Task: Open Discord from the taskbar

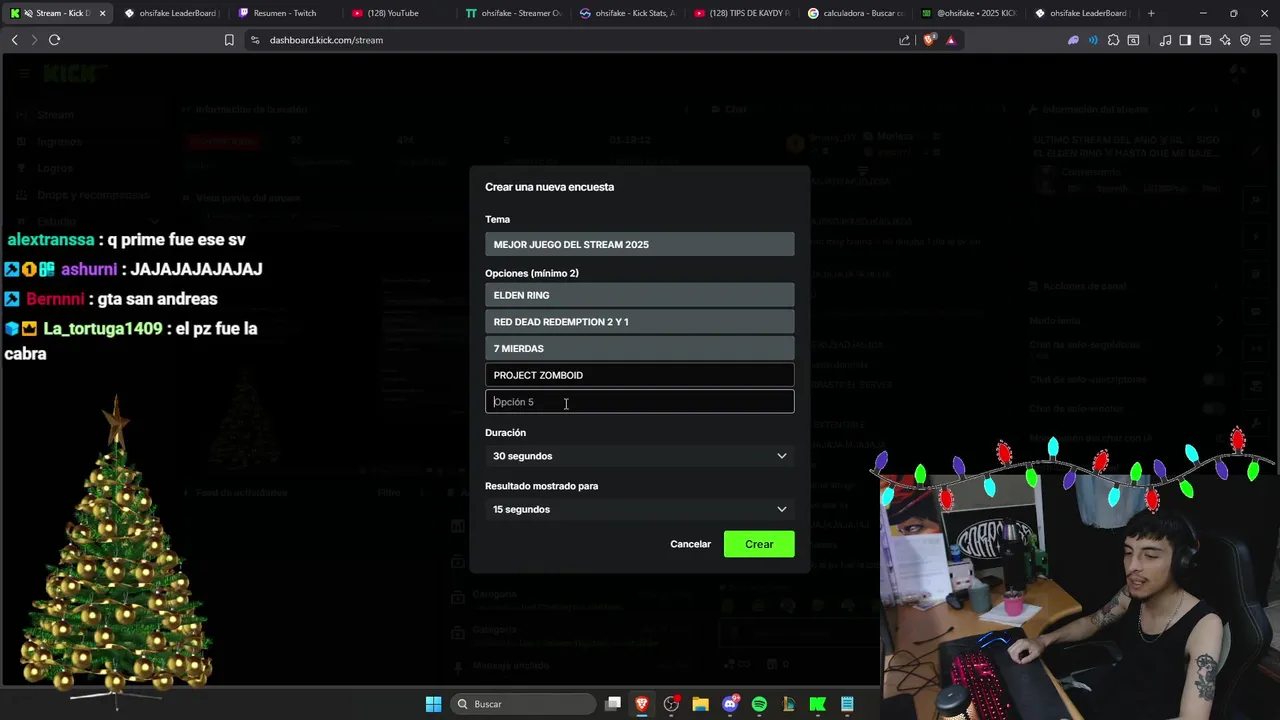Action: [730, 704]
